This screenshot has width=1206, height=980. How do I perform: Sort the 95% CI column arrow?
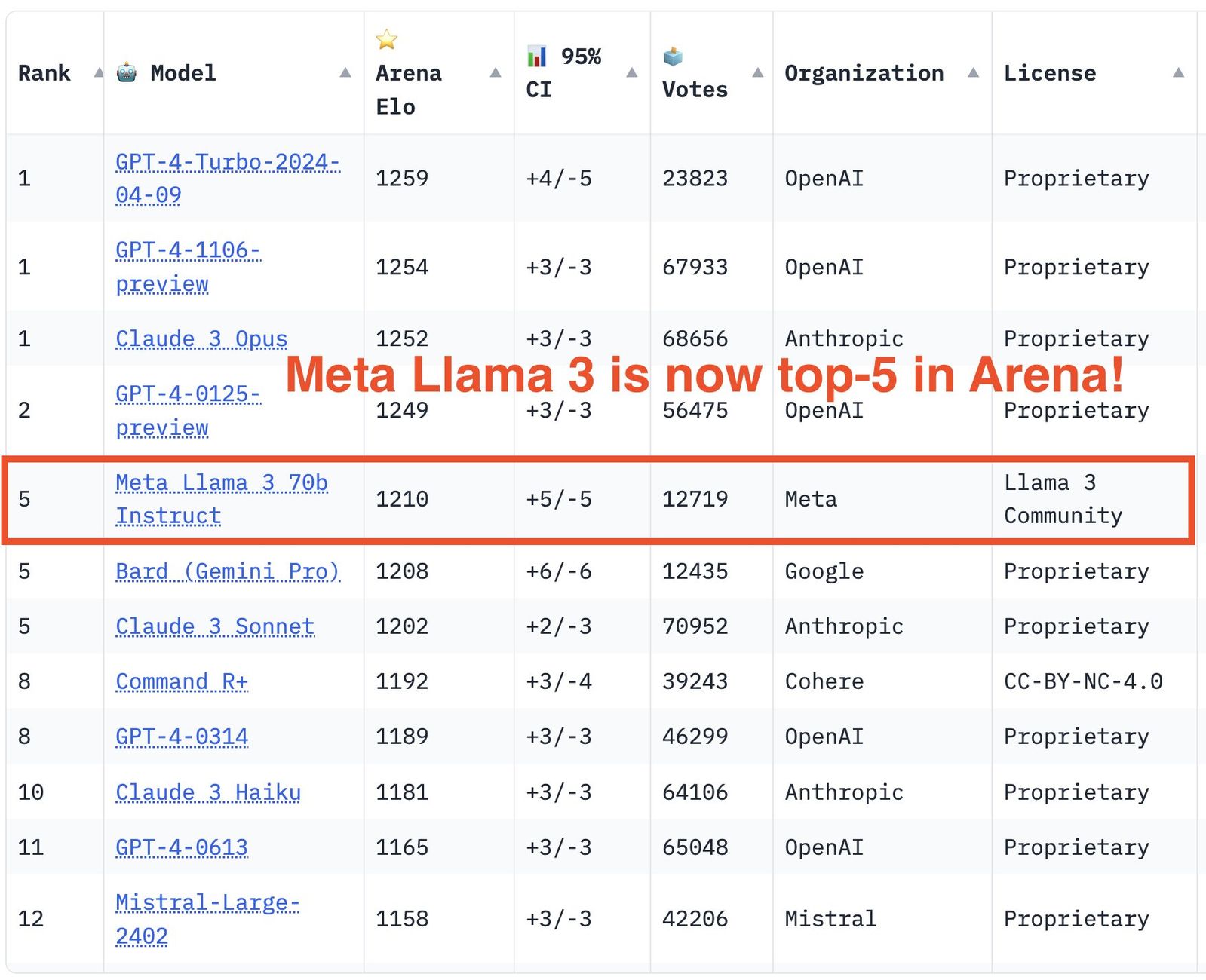coord(632,72)
